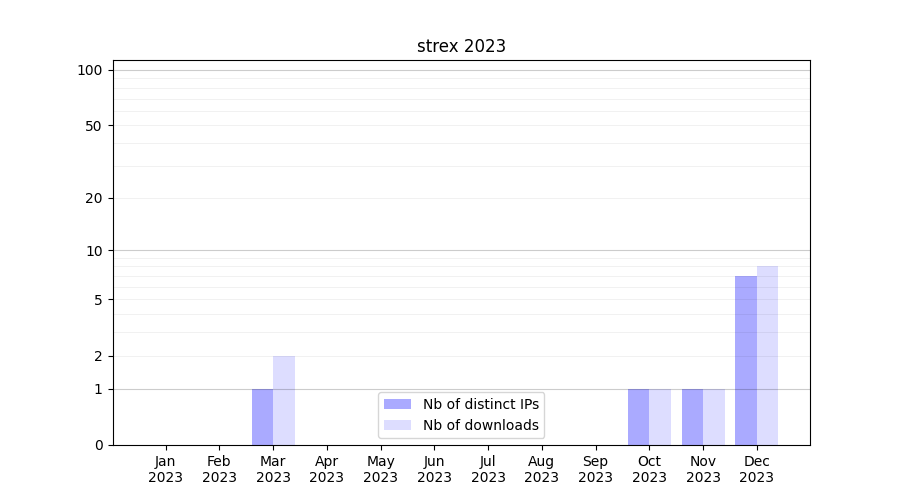Screen dimensions: 900x500
Task: Select the 'Jun 2023' x-axis label
Action: (x=434, y=469)
